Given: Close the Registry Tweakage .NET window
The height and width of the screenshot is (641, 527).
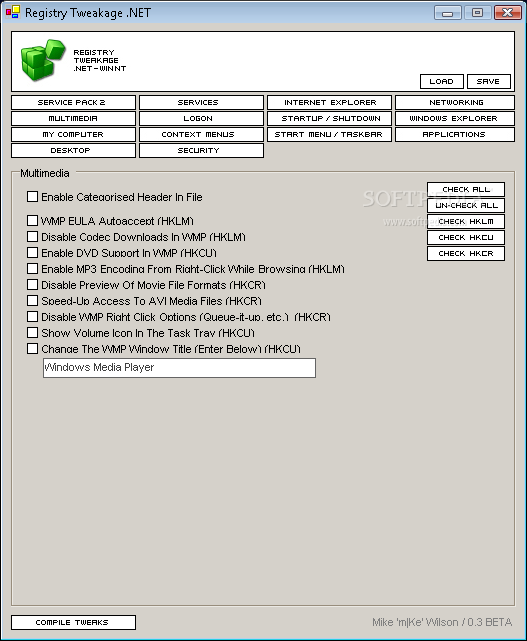Looking at the screenshot, I should pyautogui.click(x=507, y=13).
